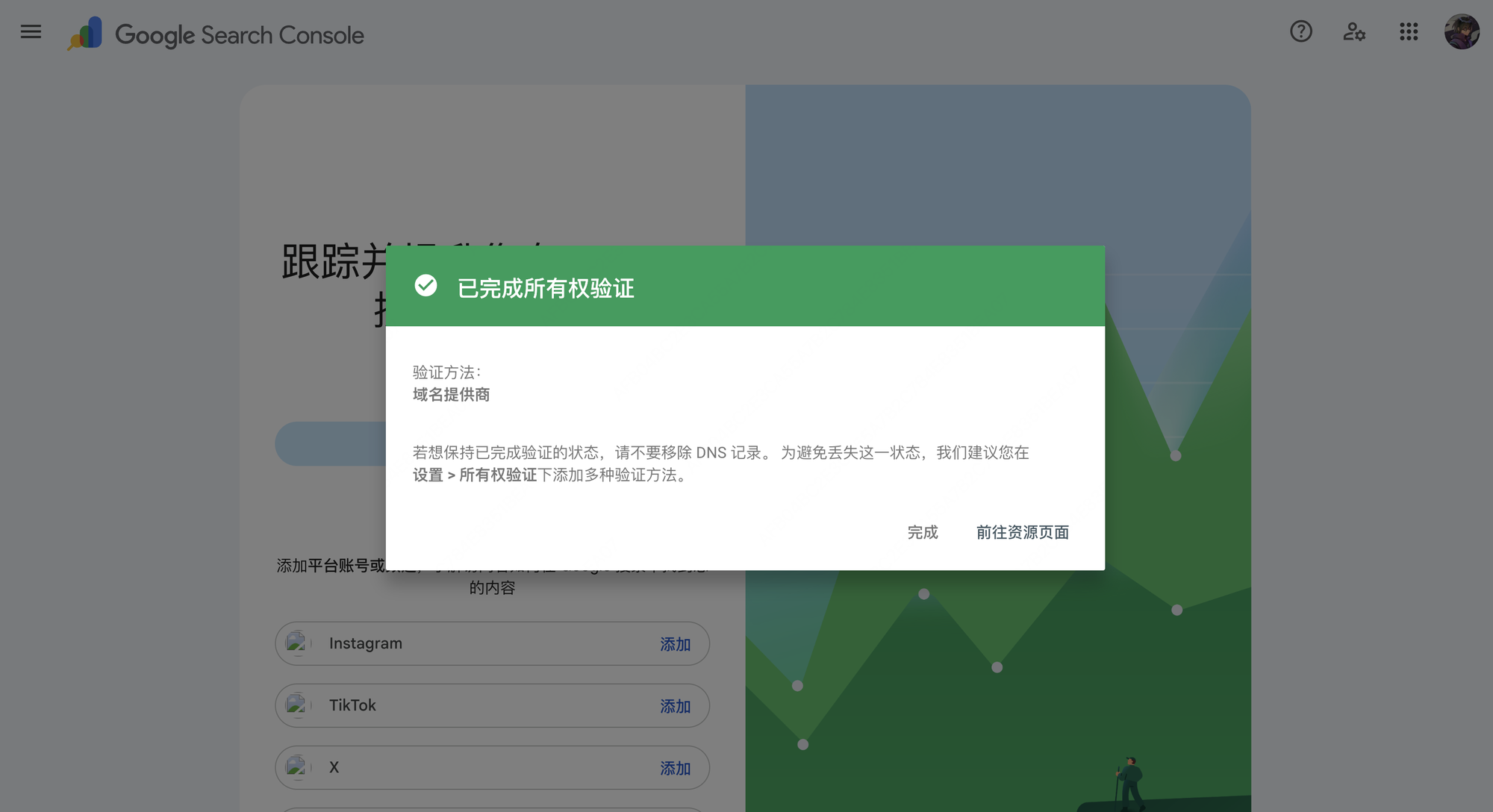Click the TikTok platform icon
This screenshot has height=812, width=1493.
(x=296, y=705)
